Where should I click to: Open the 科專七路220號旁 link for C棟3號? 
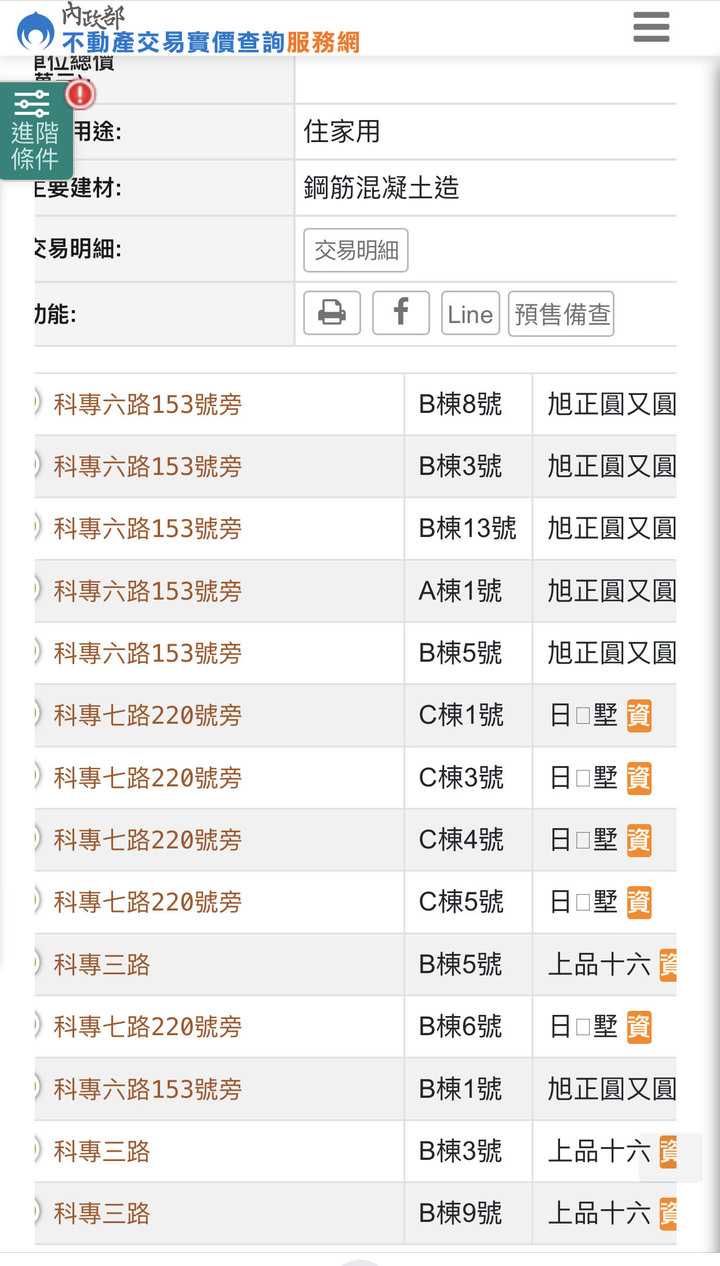tap(146, 778)
